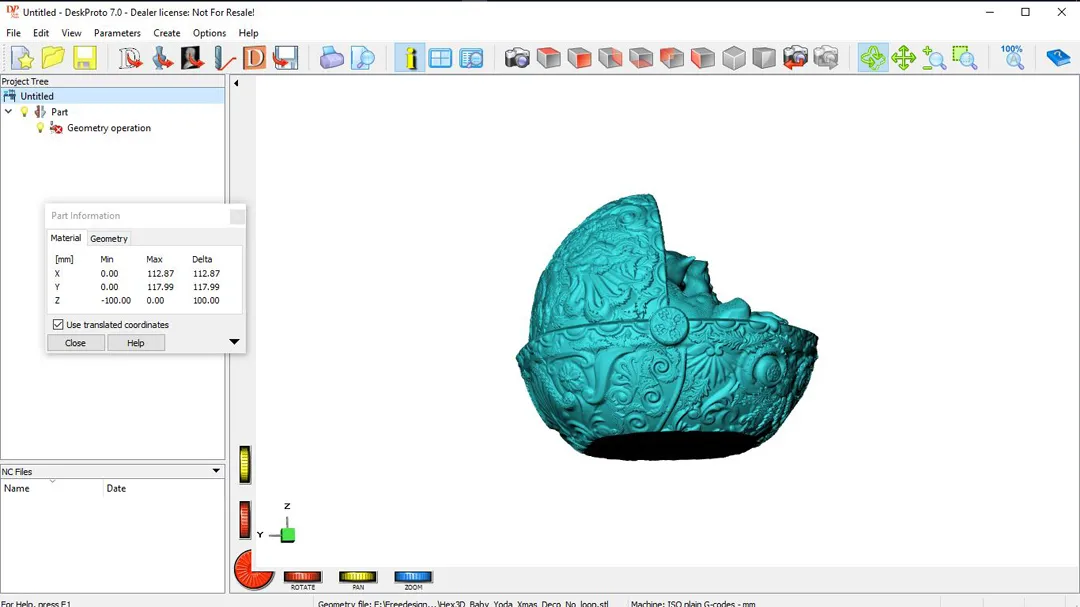Click the red Rotate thumbwheel
This screenshot has height=607, width=1080.
pyautogui.click(x=302, y=577)
